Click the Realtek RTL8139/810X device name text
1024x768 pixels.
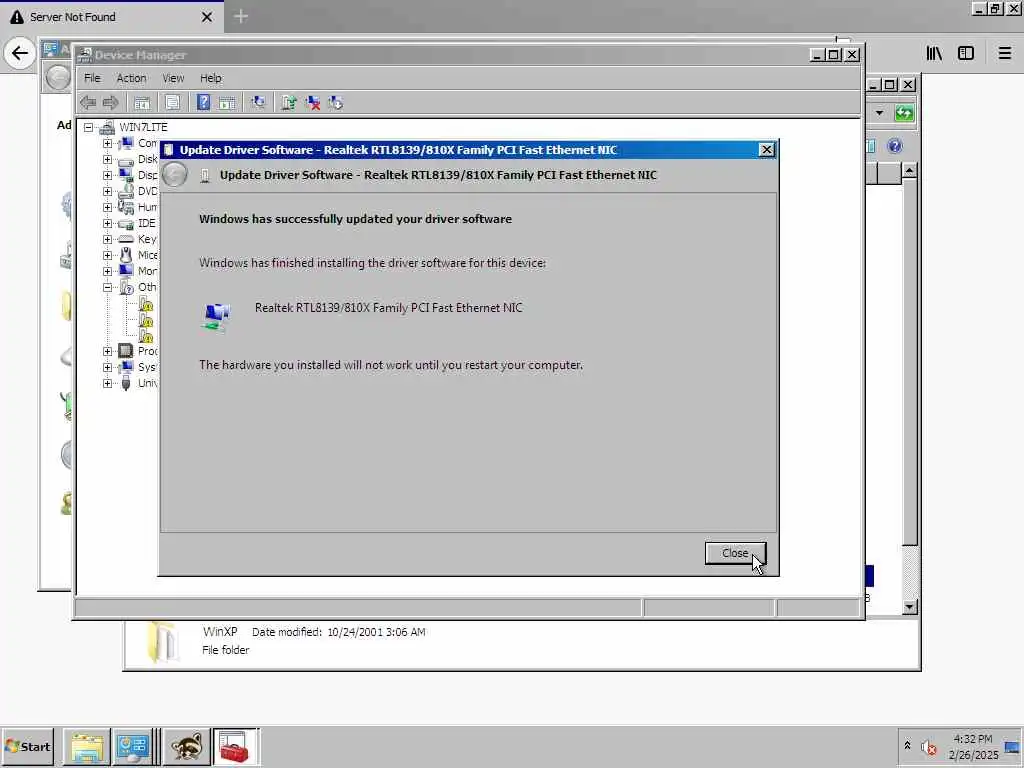click(389, 308)
